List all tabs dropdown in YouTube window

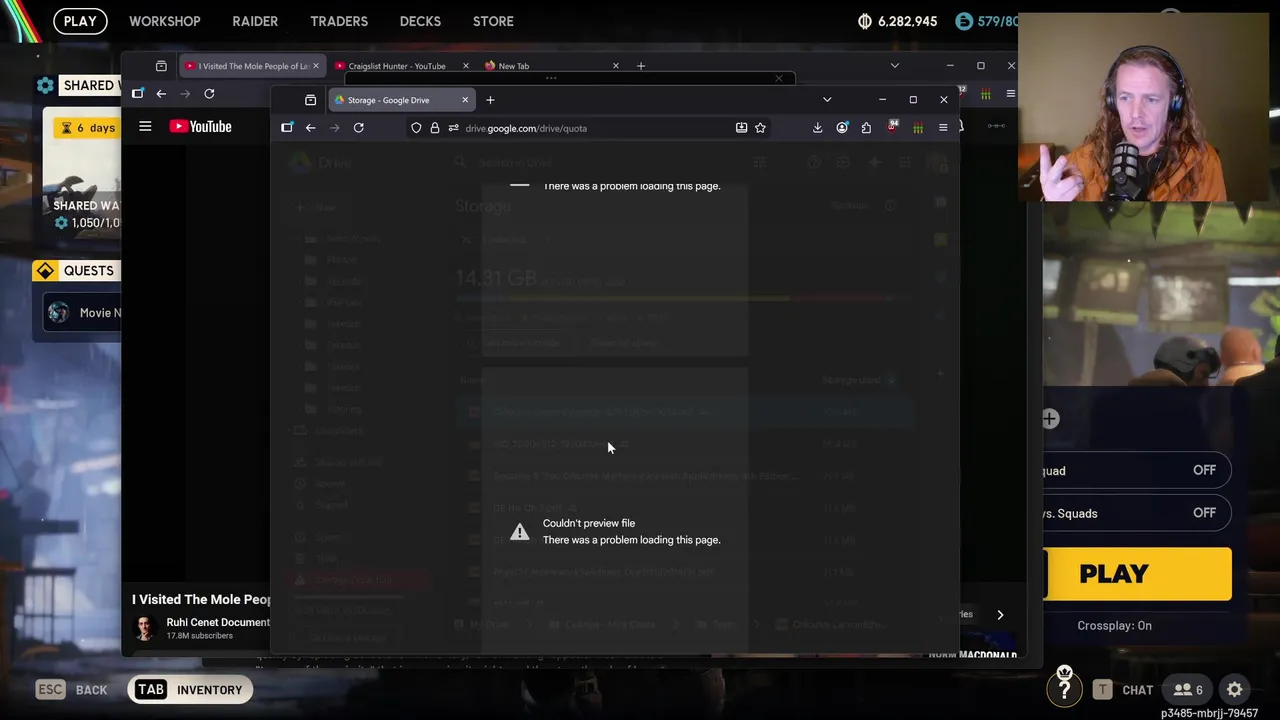[894, 66]
